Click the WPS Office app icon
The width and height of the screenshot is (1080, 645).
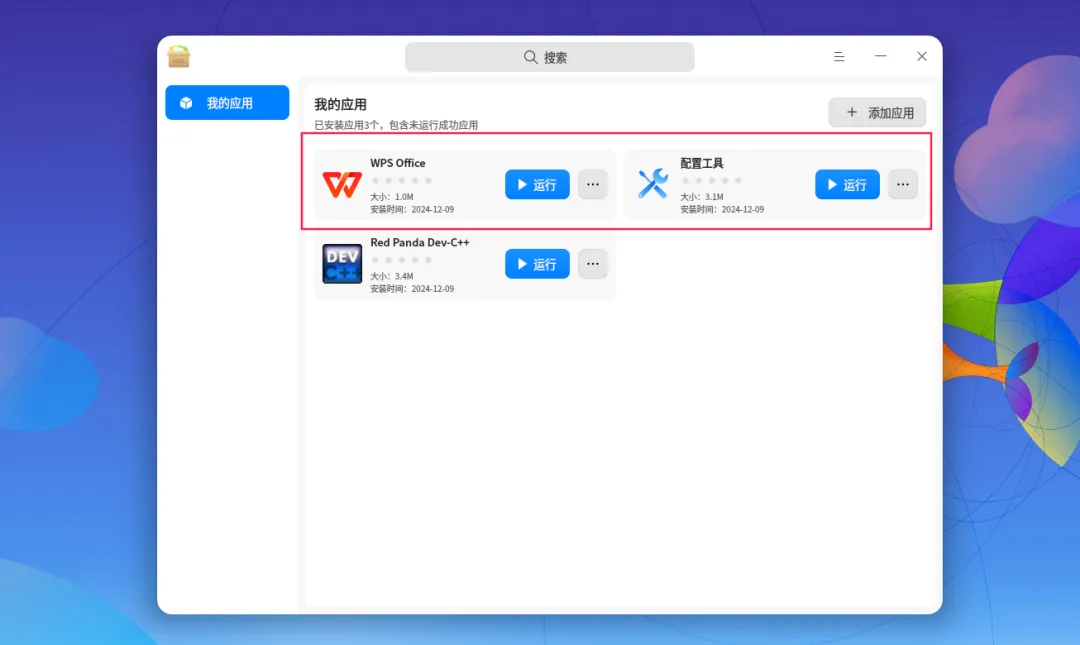click(342, 185)
